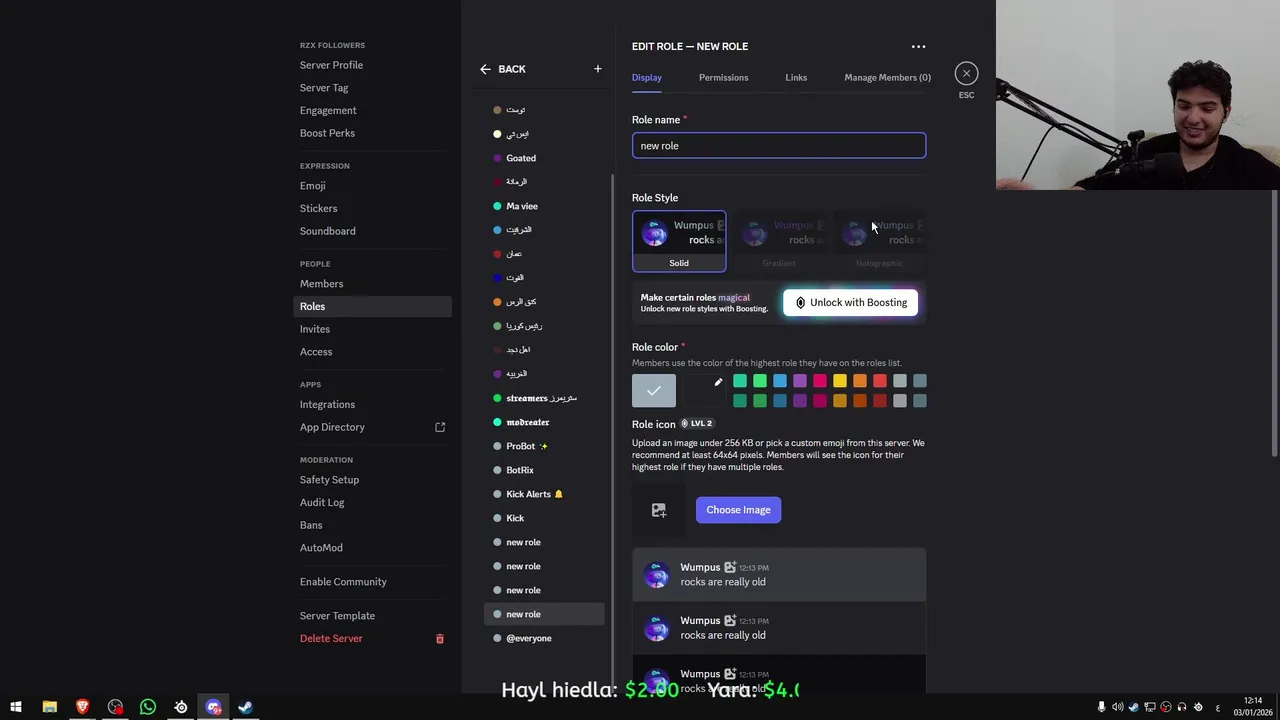Open Steam from the taskbar
The height and width of the screenshot is (720, 1280).
246,707
